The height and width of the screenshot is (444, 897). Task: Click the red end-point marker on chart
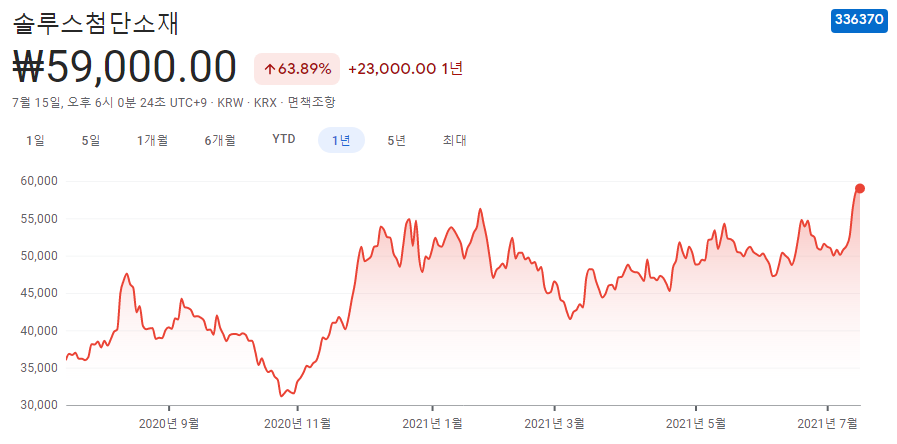[859, 188]
